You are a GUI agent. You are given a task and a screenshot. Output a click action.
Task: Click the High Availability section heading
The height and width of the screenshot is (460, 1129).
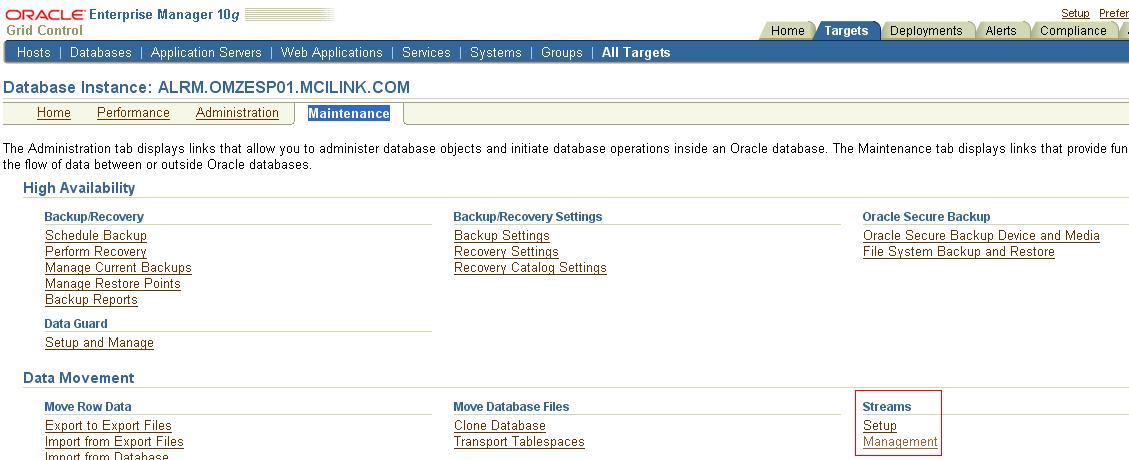(79, 188)
